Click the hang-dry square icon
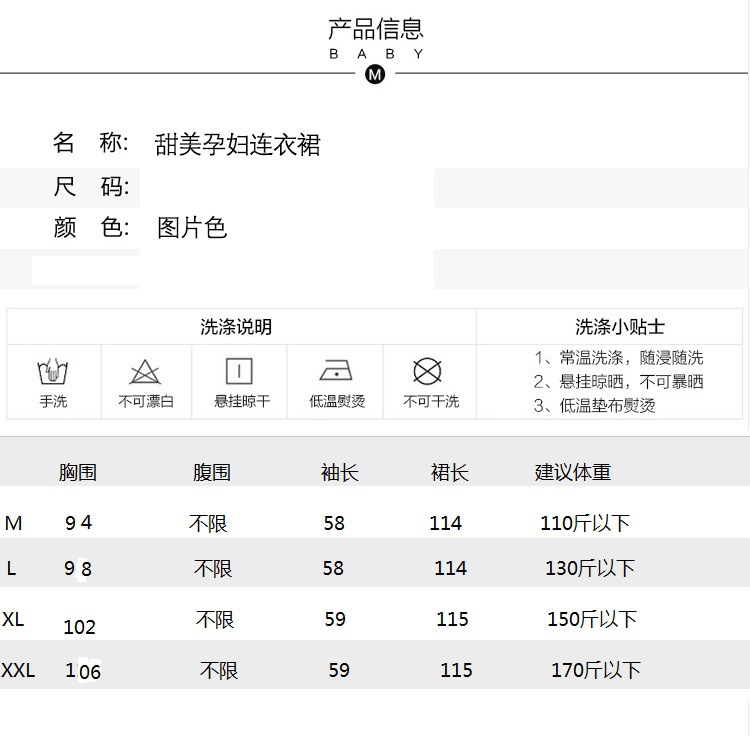 click(239, 371)
